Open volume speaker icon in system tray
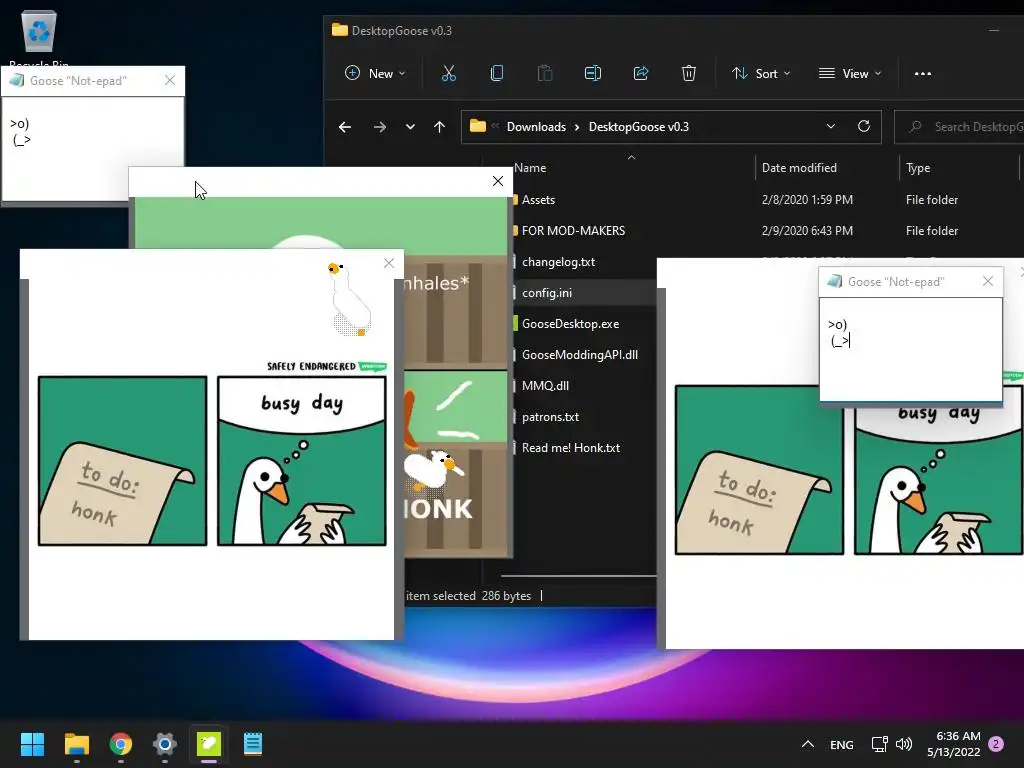Image resolution: width=1024 pixels, height=768 pixels. (904, 744)
